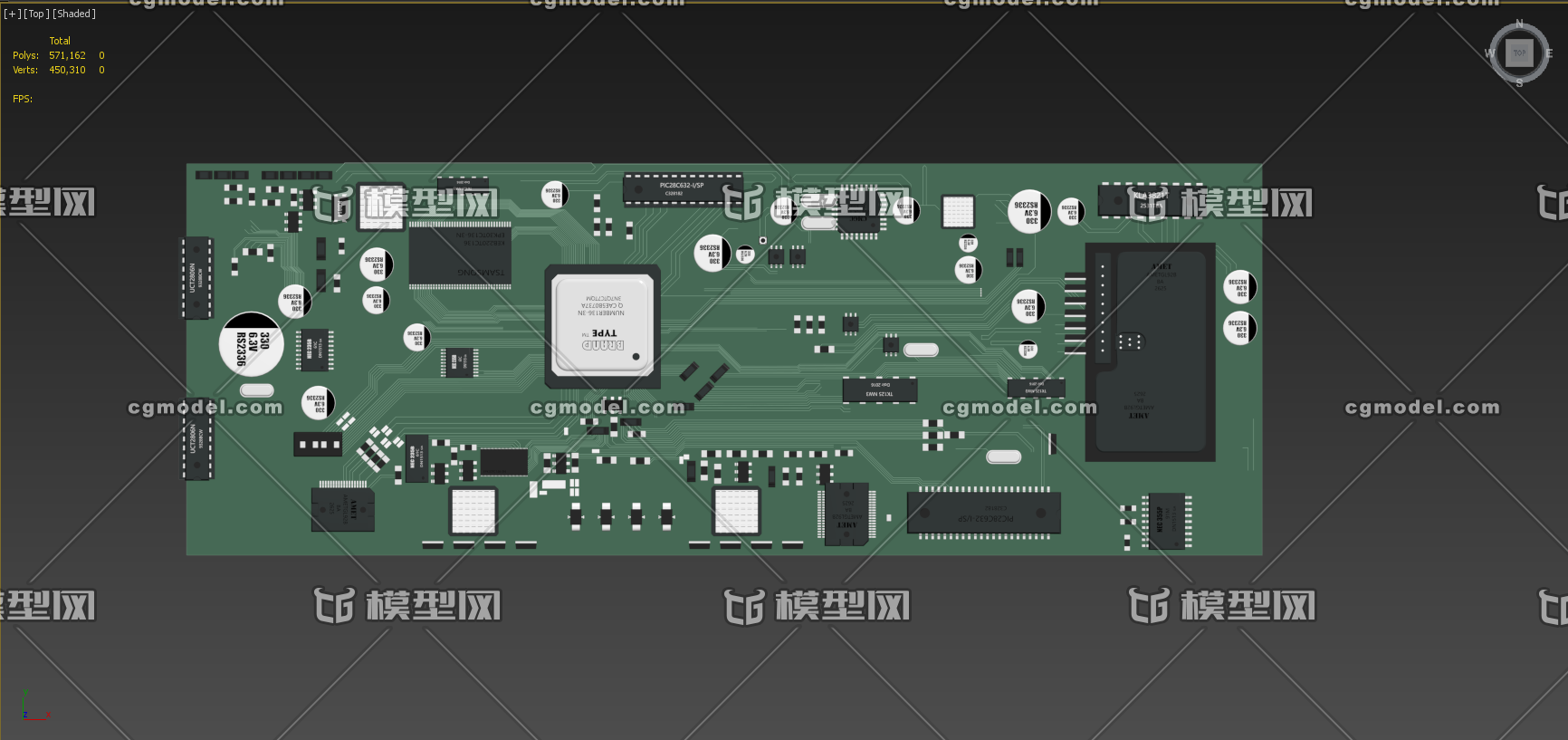Open the [Top] point-of-view viewport menu
Image resolution: width=1568 pixels, height=740 pixels.
[x=36, y=14]
